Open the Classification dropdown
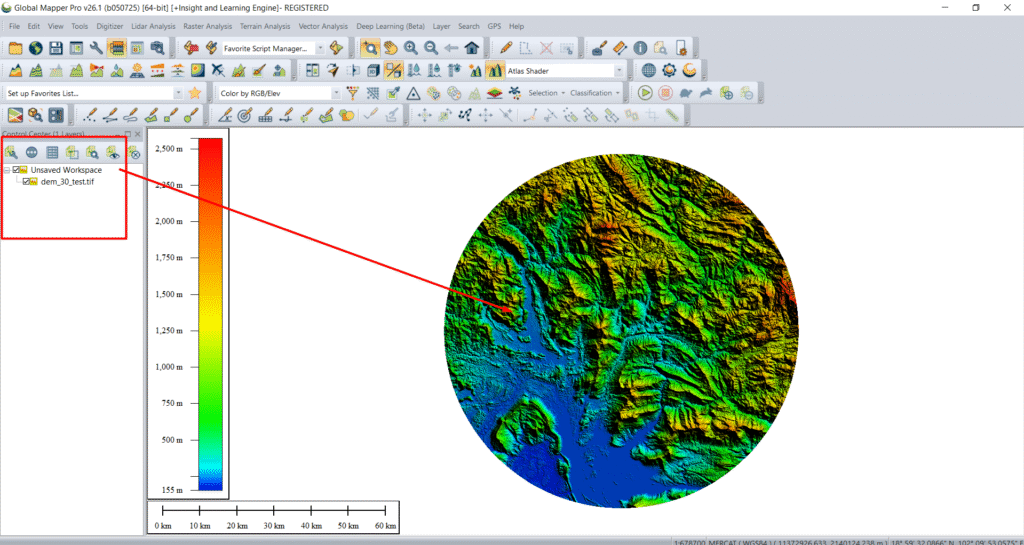Screen dimensions: 1024x545 [x=594, y=93]
